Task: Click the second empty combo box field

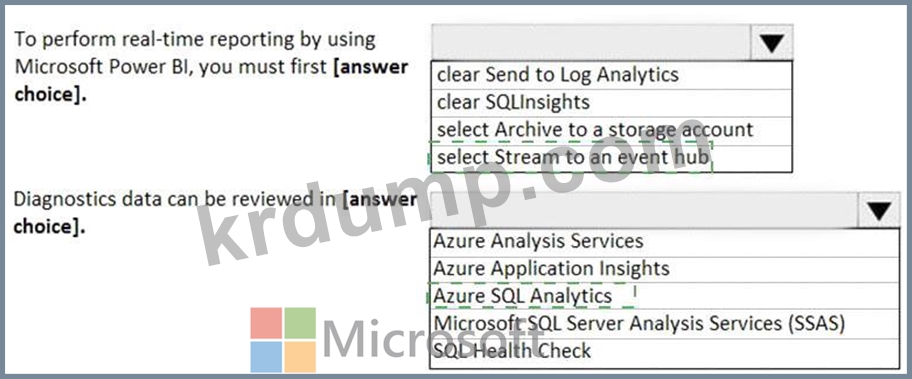Action: (x=644, y=210)
